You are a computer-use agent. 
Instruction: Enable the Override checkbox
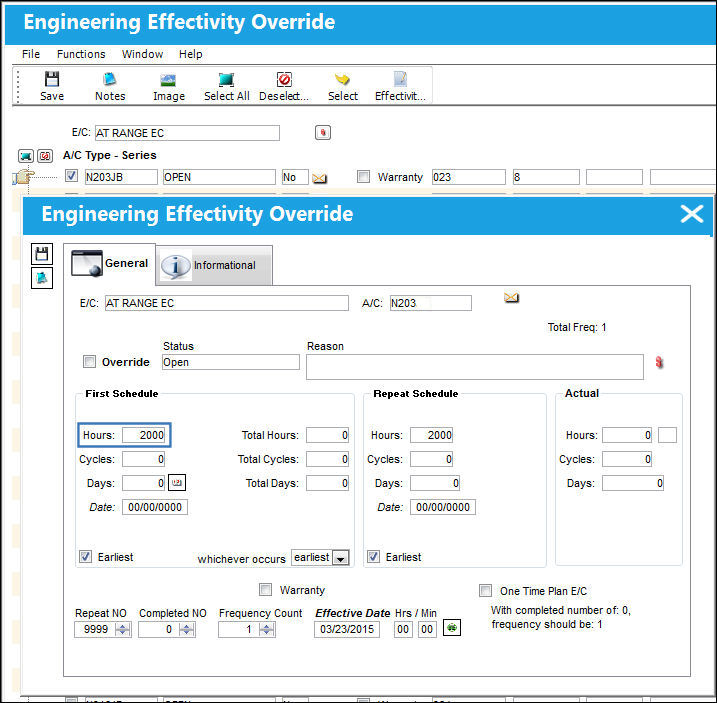pyautogui.click(x=89, y=362)
